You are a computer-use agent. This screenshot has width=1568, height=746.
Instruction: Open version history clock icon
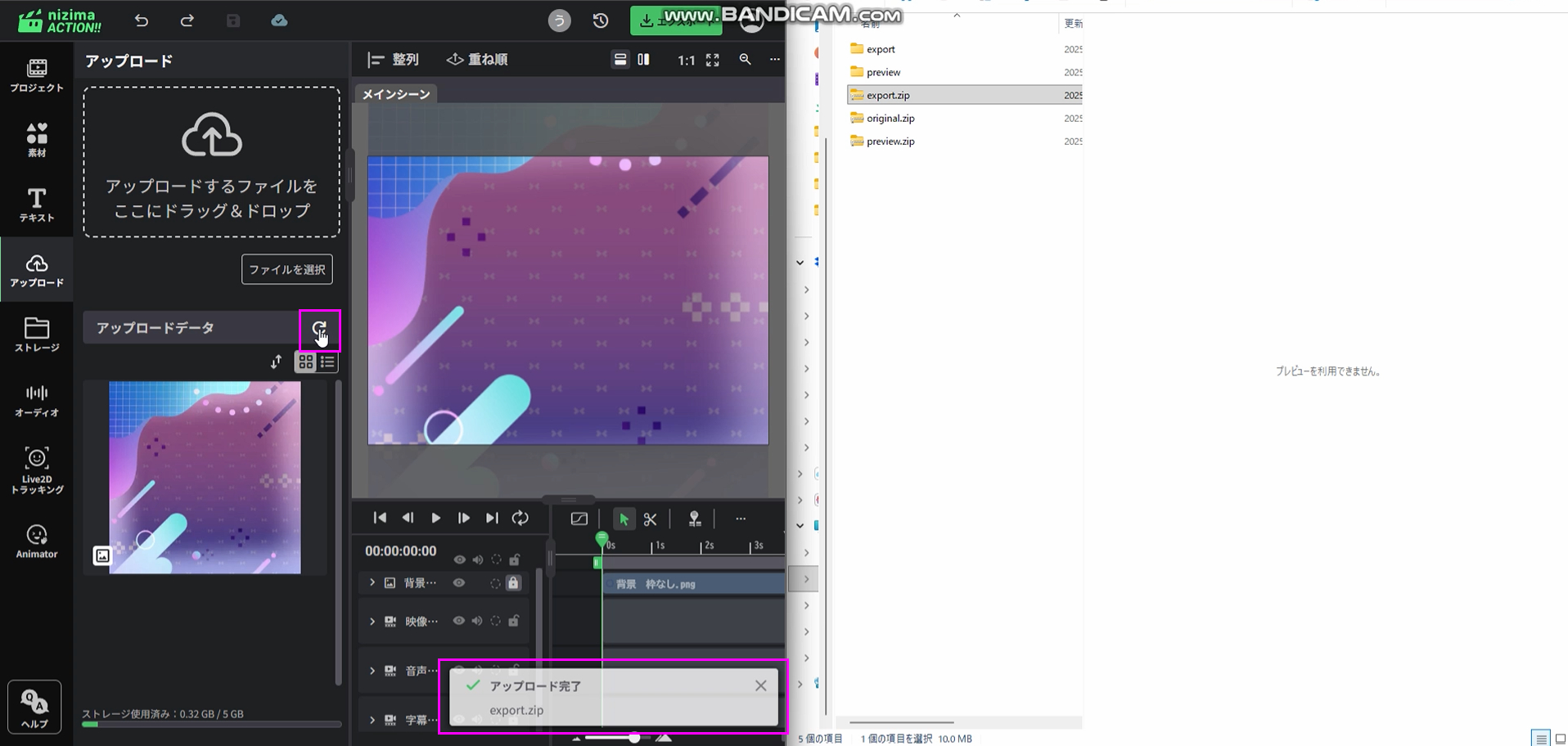pyautogui.click(x=601, y=20)
